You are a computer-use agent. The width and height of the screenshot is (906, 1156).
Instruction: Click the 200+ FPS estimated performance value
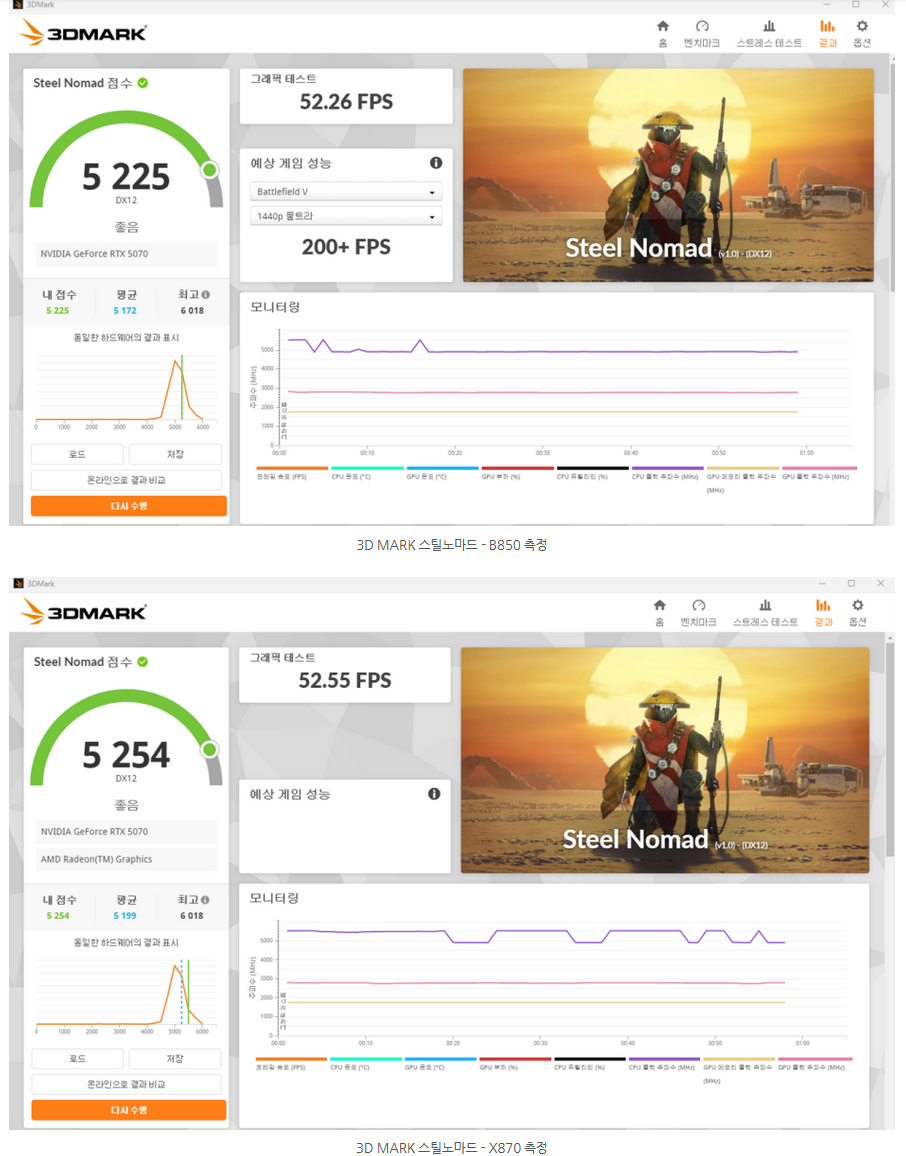point(346,247)
